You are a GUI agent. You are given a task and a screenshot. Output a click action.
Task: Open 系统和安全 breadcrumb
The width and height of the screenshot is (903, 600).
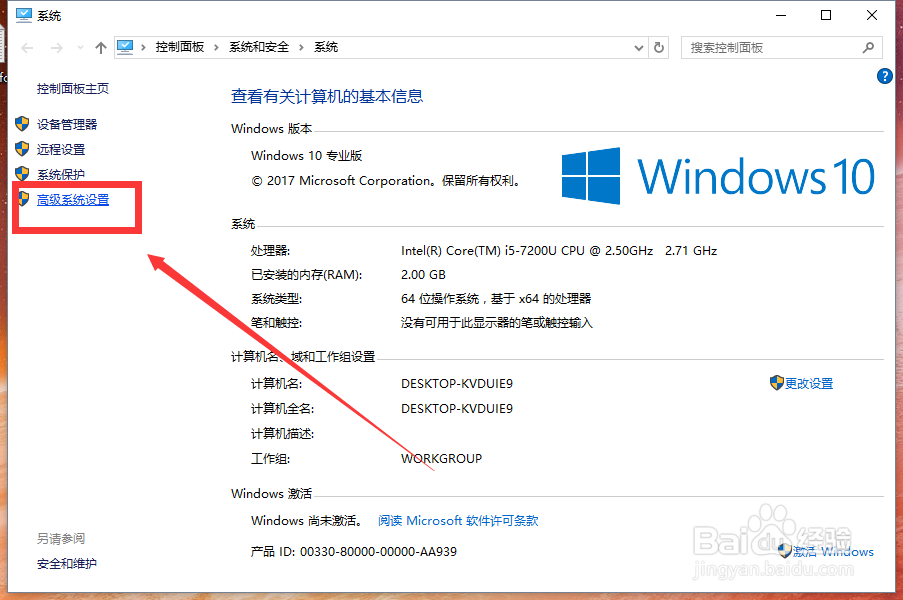coord(259,47)
